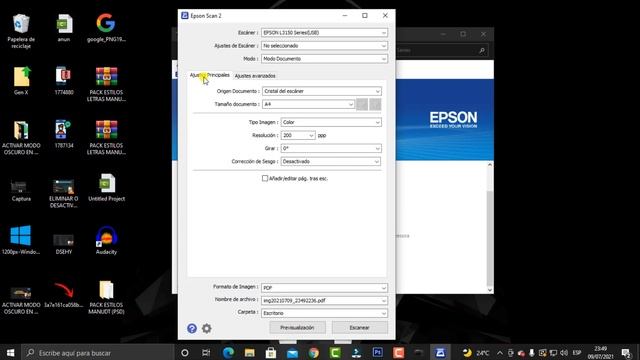Click the search icon in the background window
The height and width of the screenshot is (360, 640).
pos(482,51)
